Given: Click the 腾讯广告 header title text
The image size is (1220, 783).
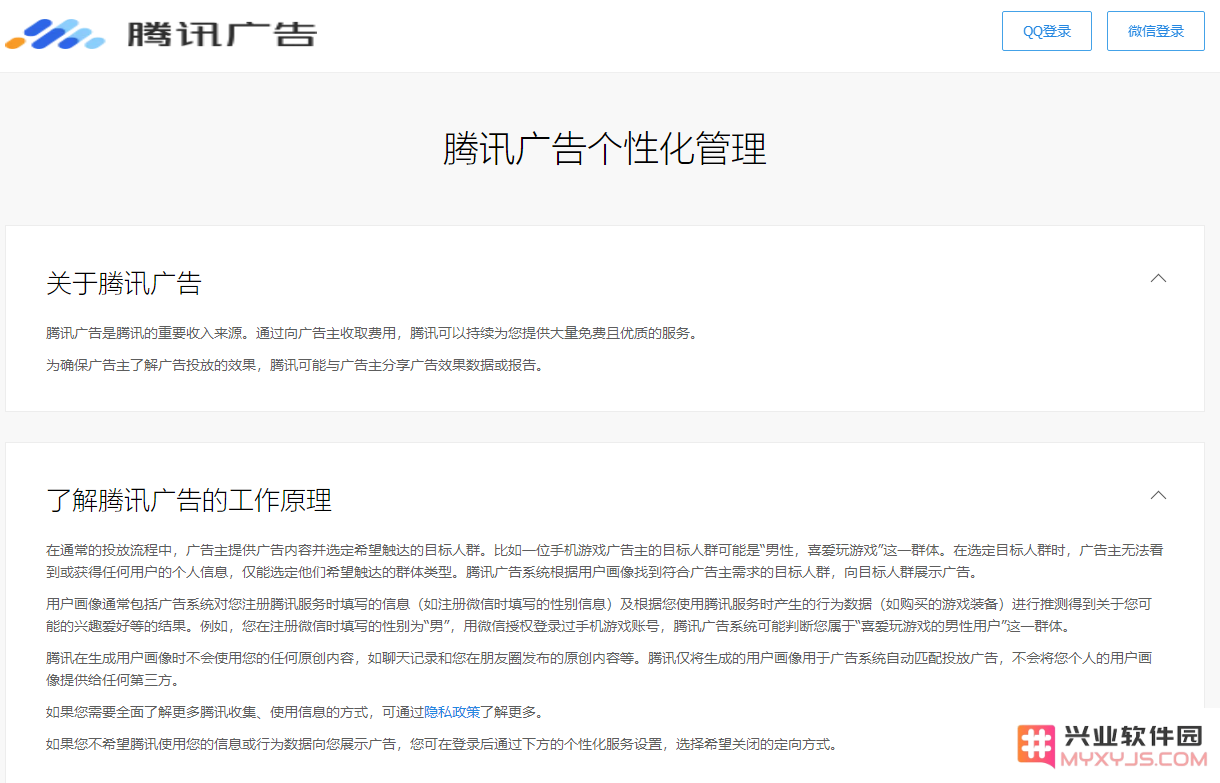Looking at the screenshot, I should click(x=222, y=34).
